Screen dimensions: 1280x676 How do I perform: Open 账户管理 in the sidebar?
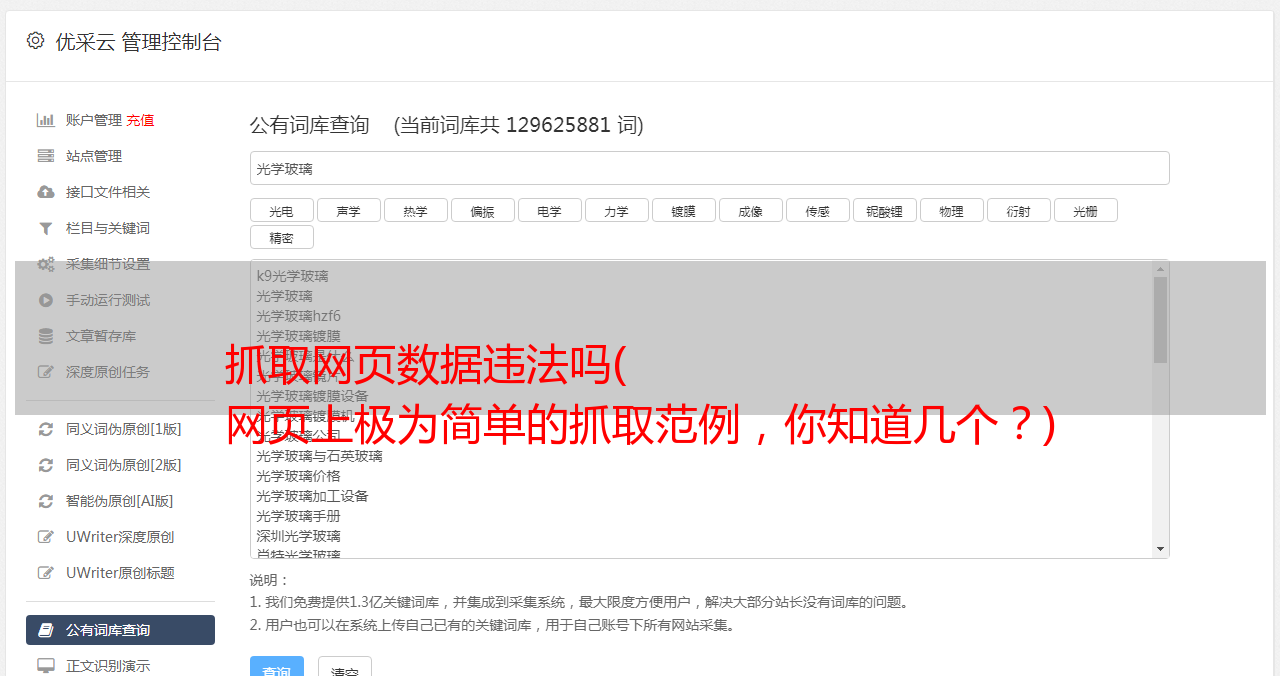coord(94,120)
